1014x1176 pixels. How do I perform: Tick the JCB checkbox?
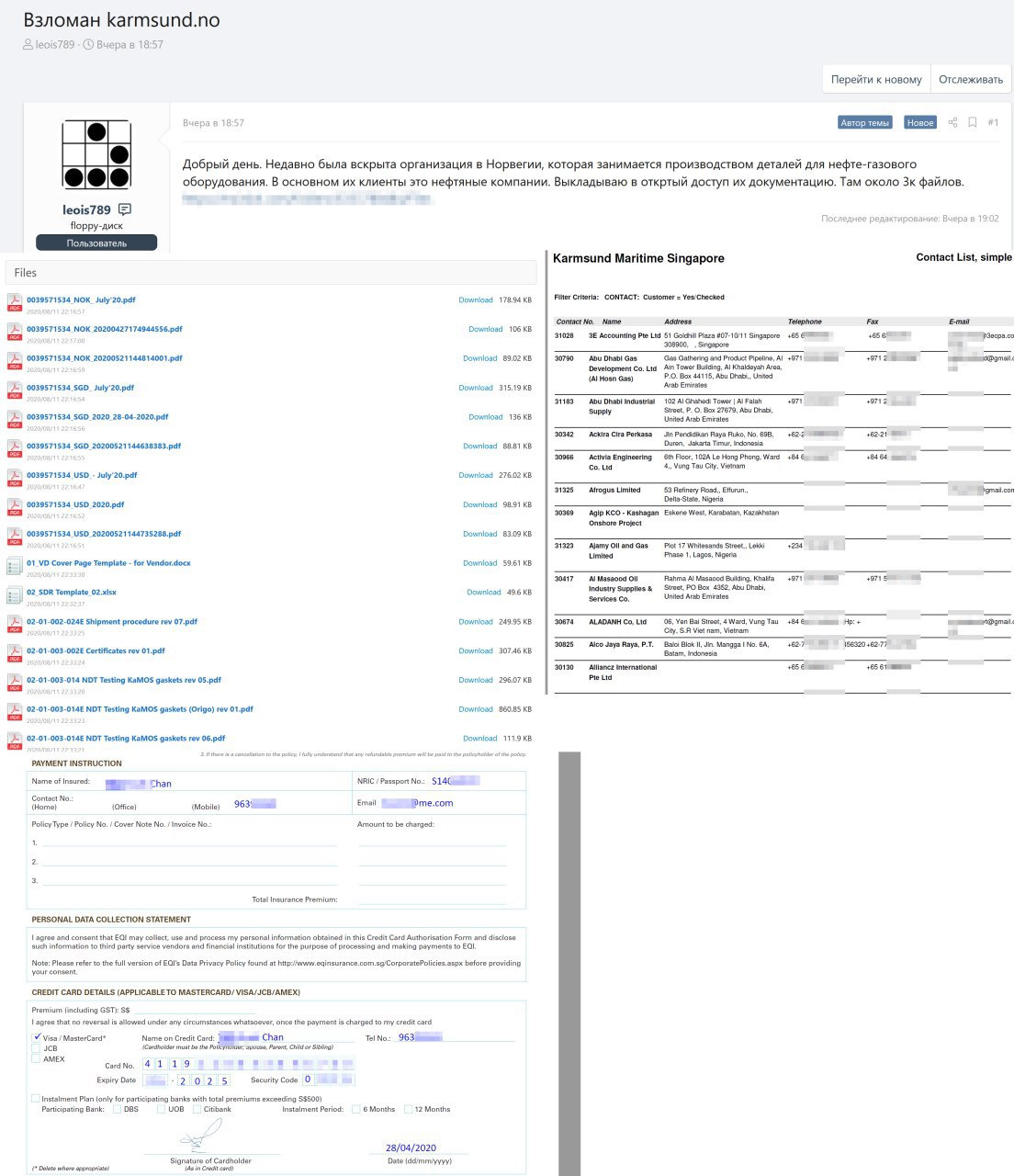pos(37,1048)
